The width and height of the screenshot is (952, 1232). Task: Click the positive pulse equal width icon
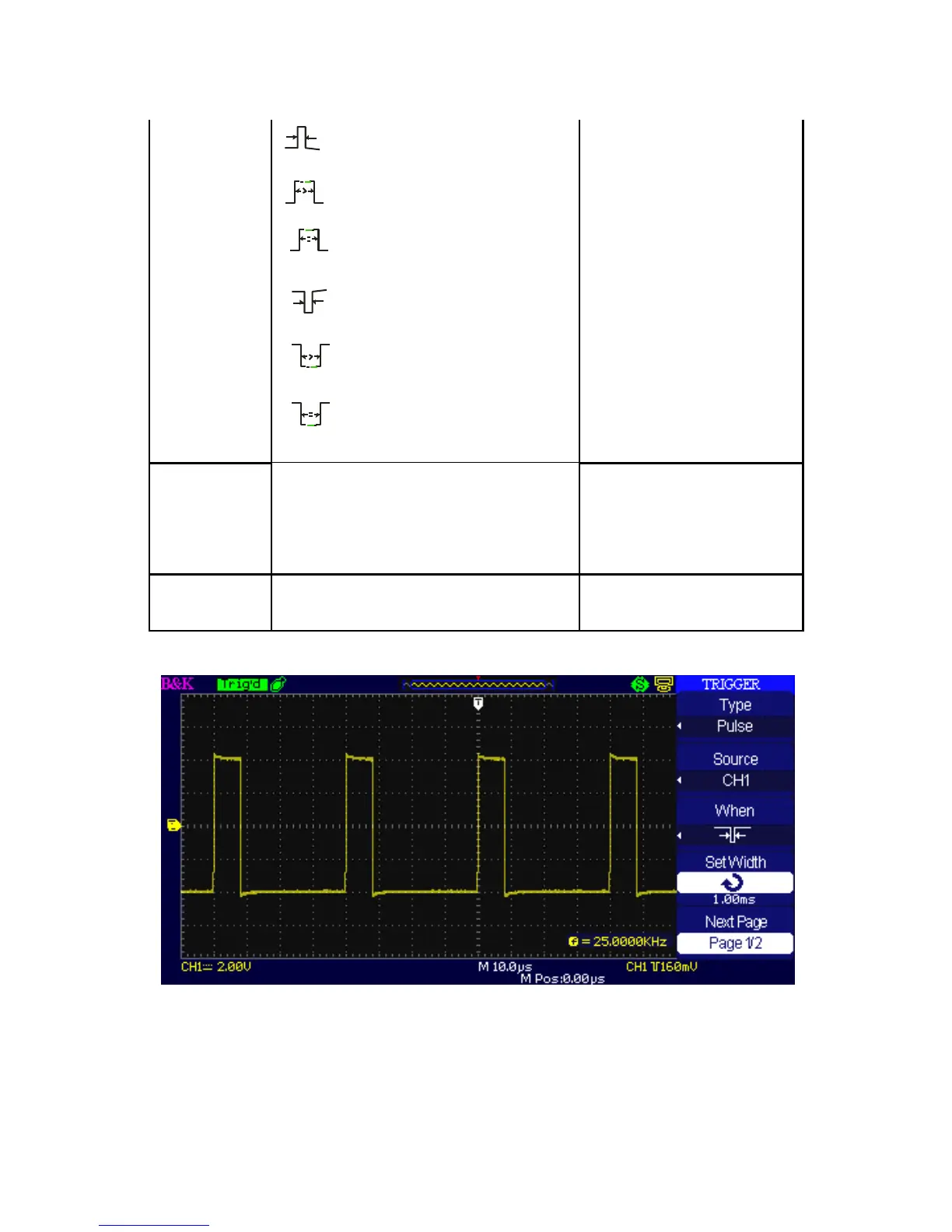[309, 239]
